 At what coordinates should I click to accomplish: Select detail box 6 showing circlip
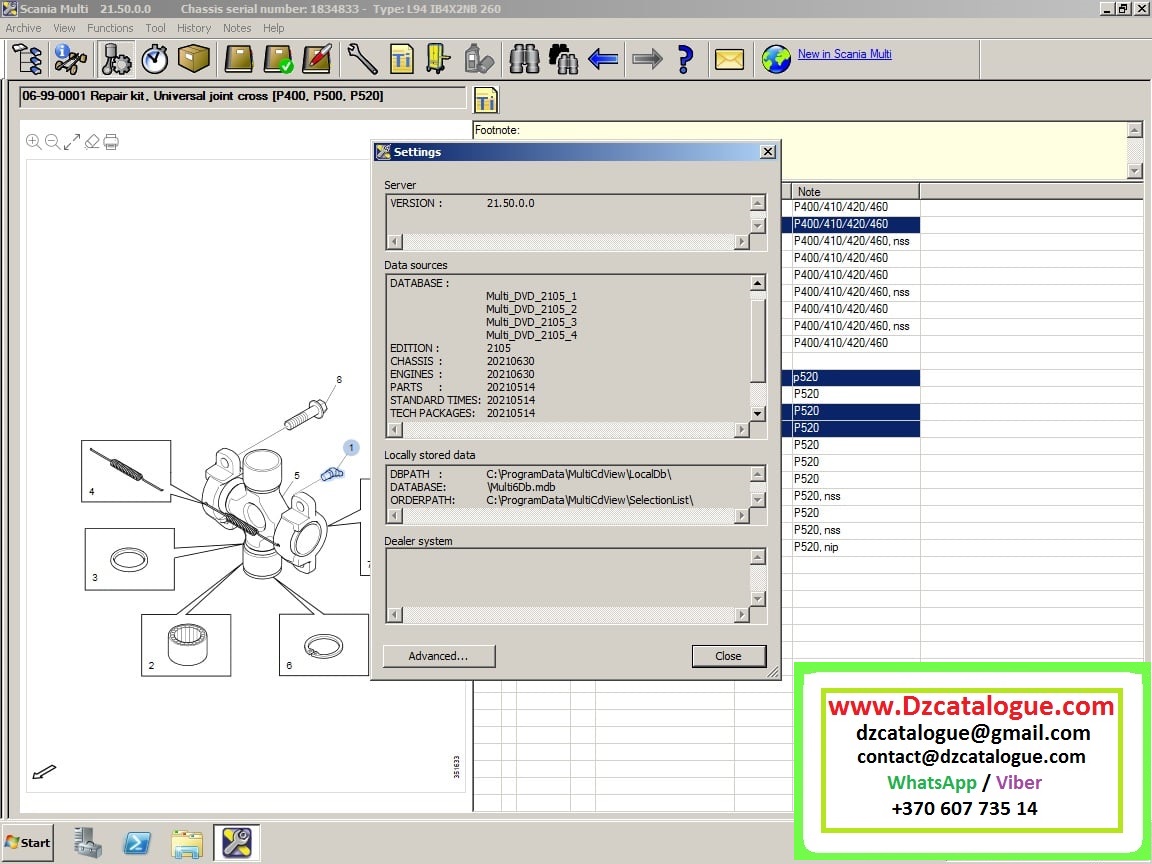(x=323, y=645)
